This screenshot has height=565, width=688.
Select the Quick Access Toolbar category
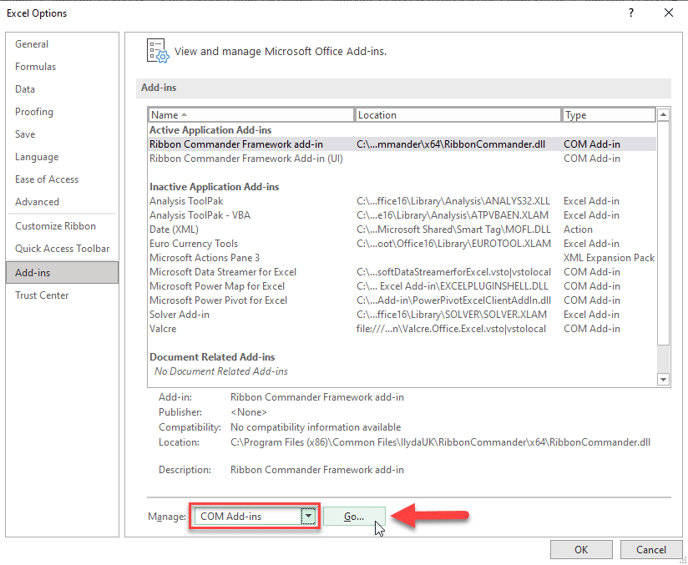pos(62,248)
